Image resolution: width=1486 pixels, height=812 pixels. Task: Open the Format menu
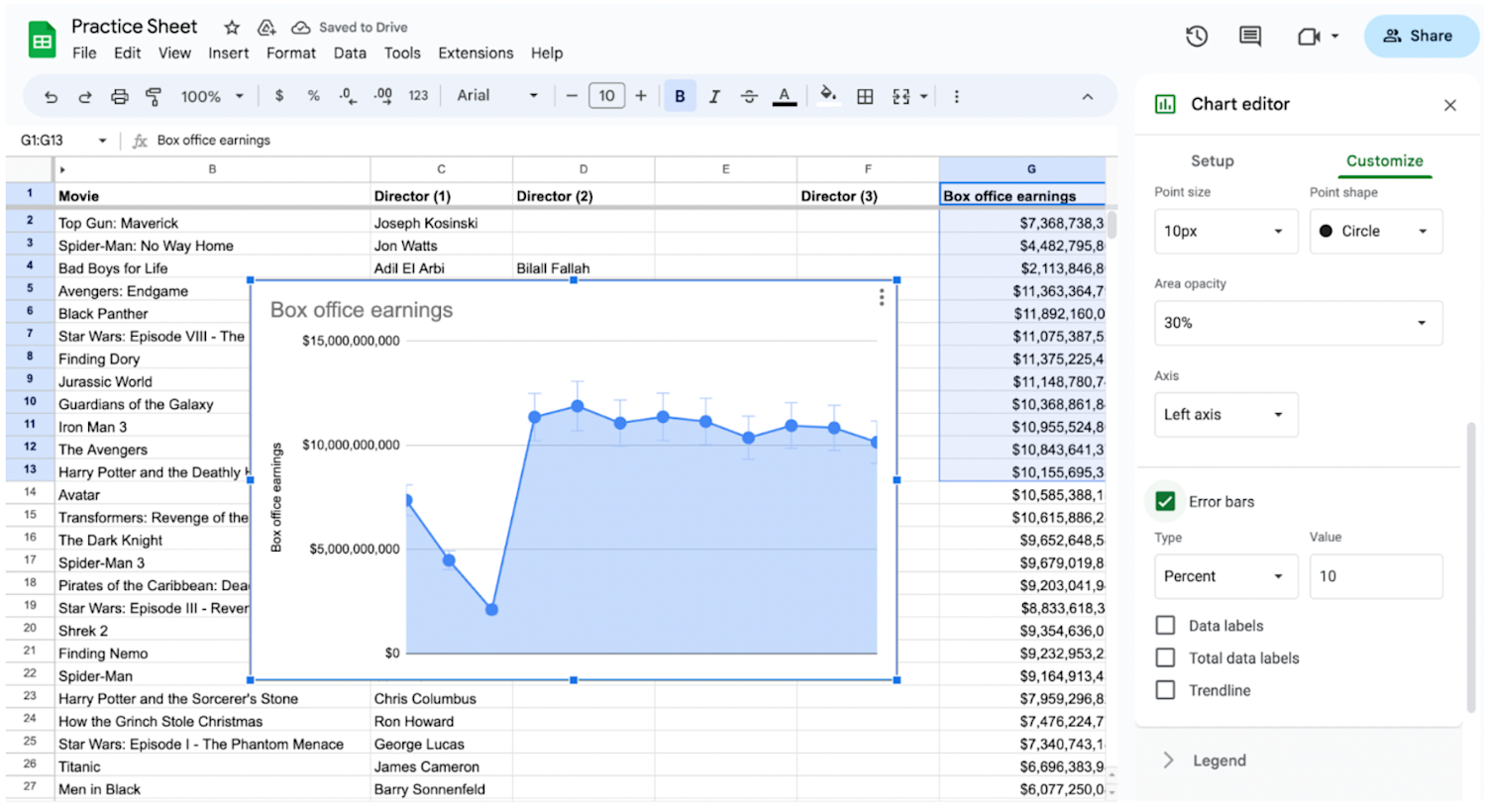[x=291, y=53]
